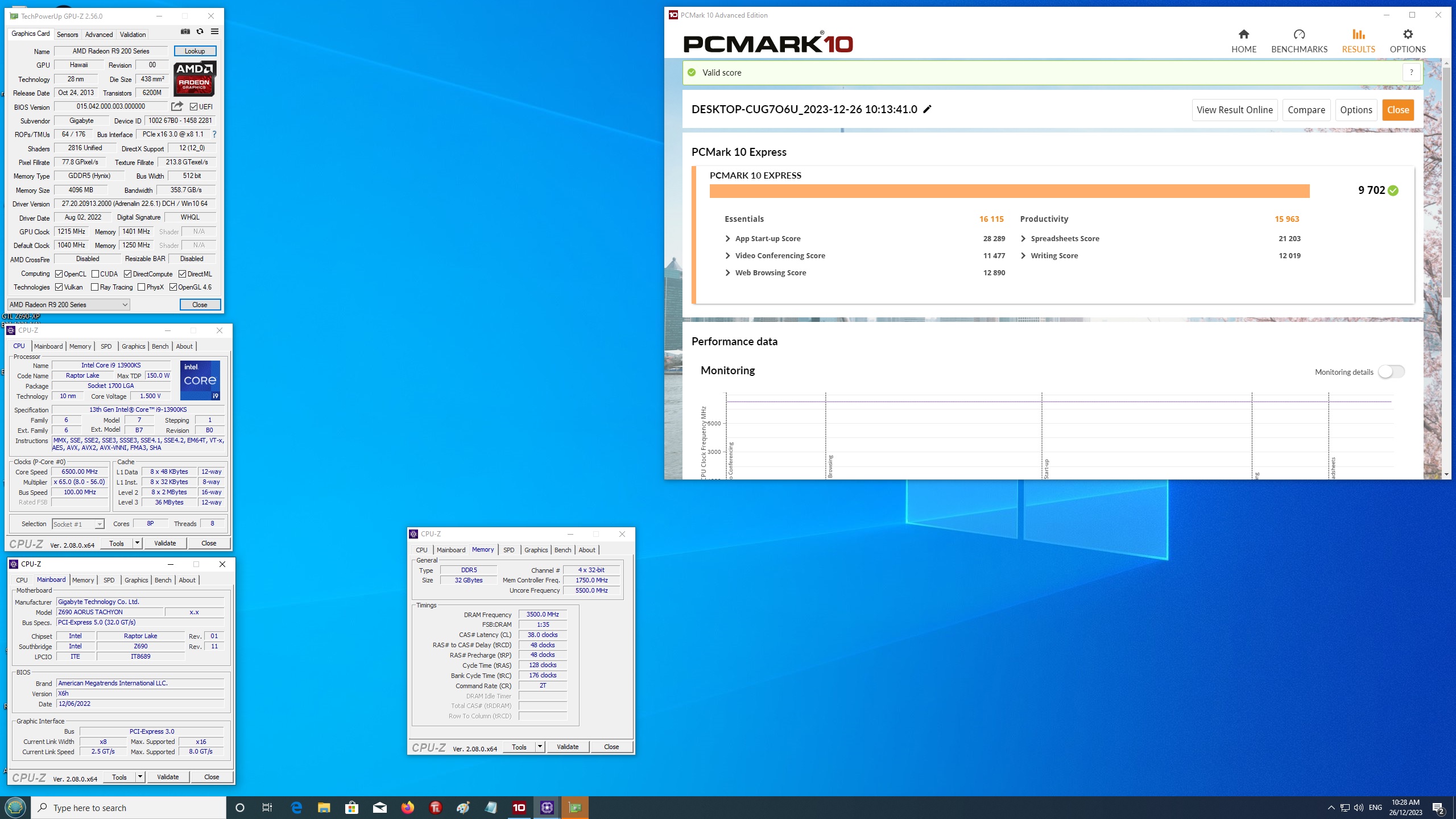Open the Socket #1 selection dropdown

[x=78, y=524]
